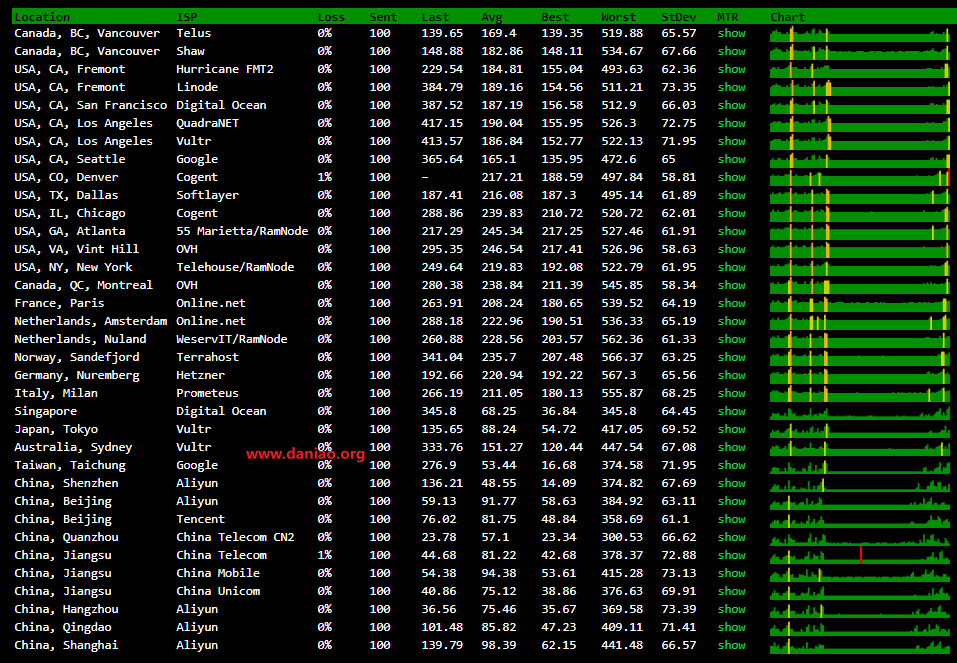Select 'Norway, Sandefjord' location cell
This screenshot has height=663, width=957.
point(77,357)
